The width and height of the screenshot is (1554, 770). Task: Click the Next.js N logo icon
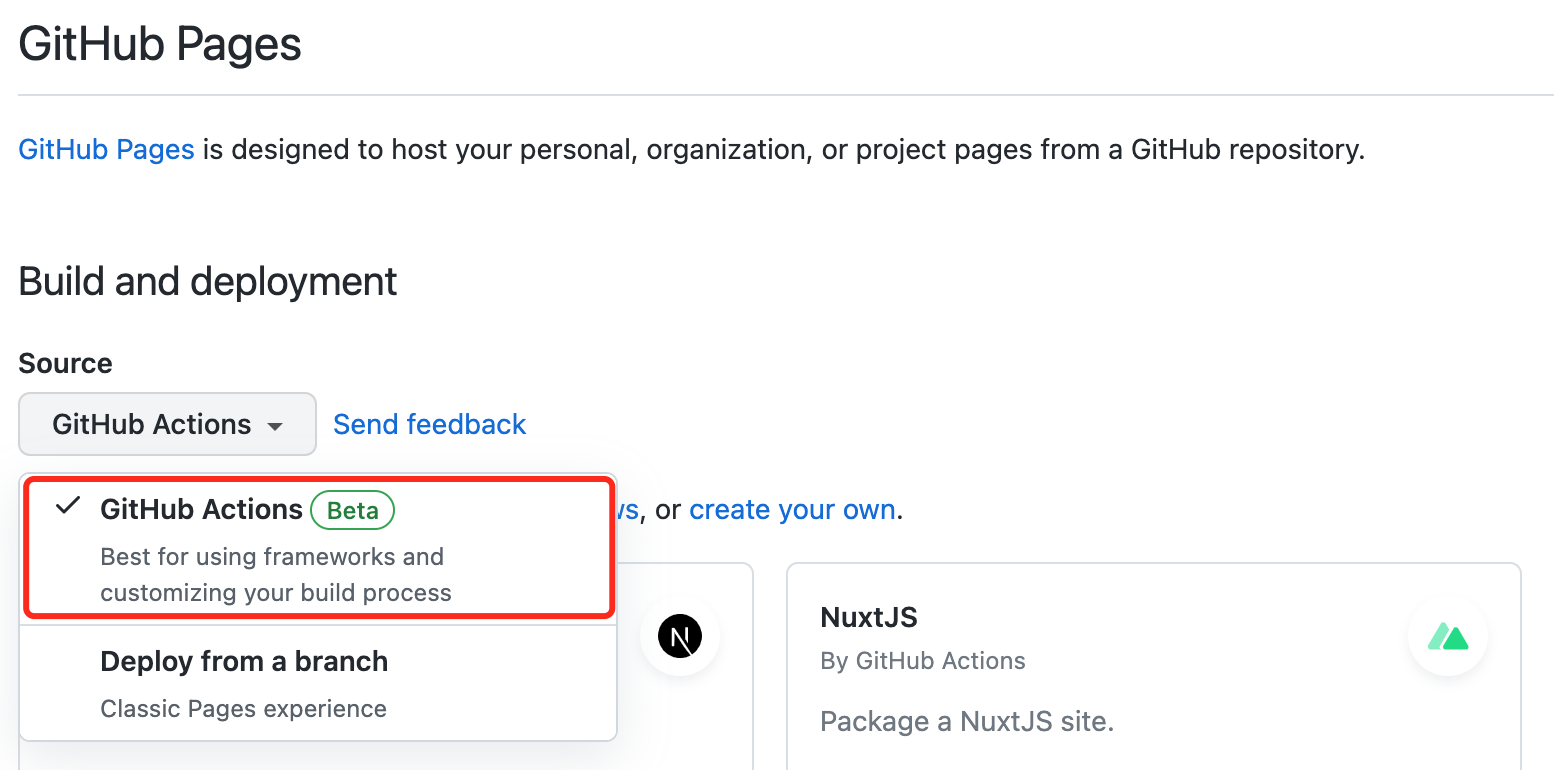click(x=680, y=636)
